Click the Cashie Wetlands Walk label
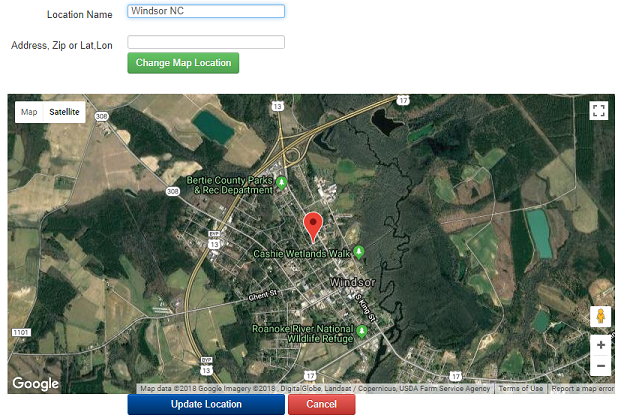 302,254
